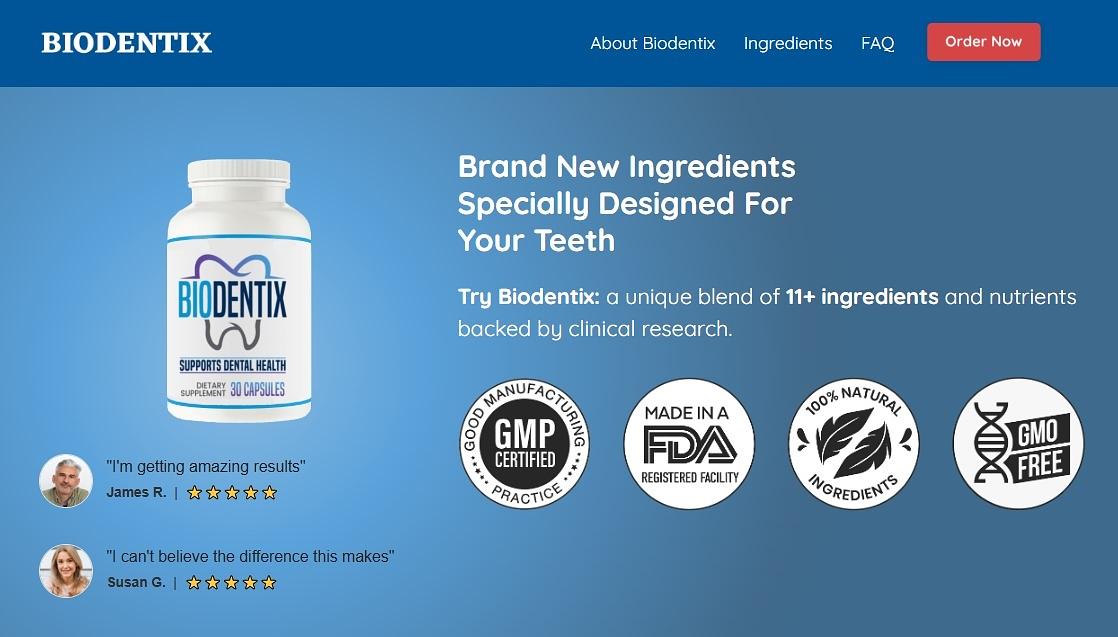This screenshot has height=637, width=1118.
Task: Click the Biodentix bottle product image
Action: [x=239, y=290]
